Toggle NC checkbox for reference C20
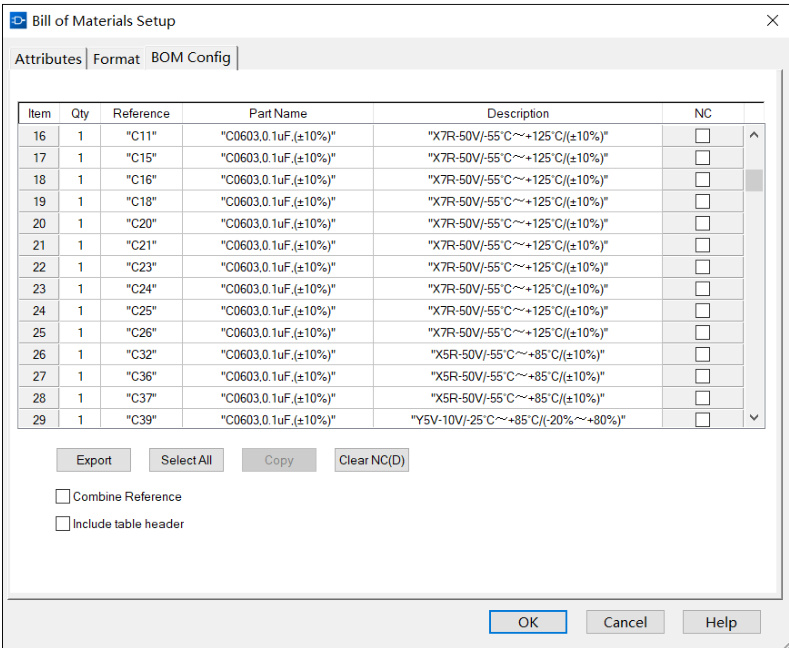Viewport: 789px width, 648px height. 703,223
